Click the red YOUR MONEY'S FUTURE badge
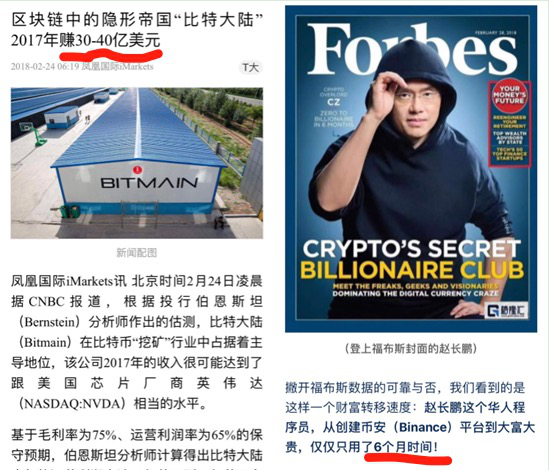This screenshot has width=549, height=470. coord(509,95)
